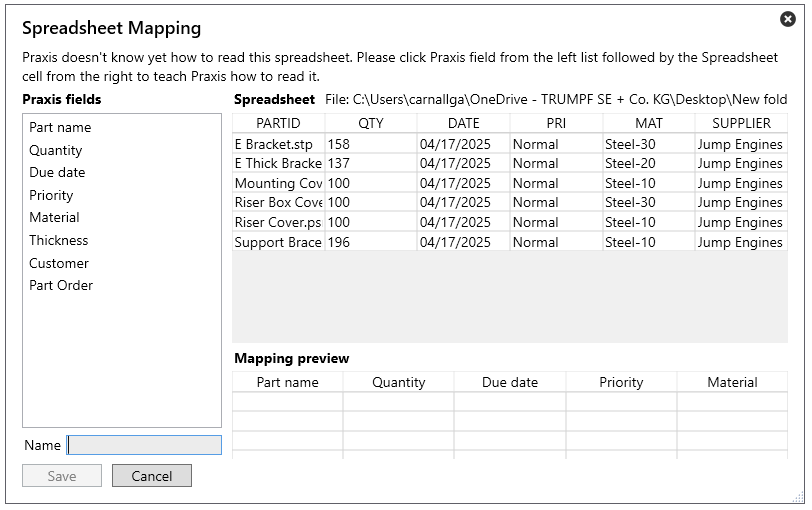Click the QTY spreadsheet column header
812x510 pixels.
(x=371, y=123)
